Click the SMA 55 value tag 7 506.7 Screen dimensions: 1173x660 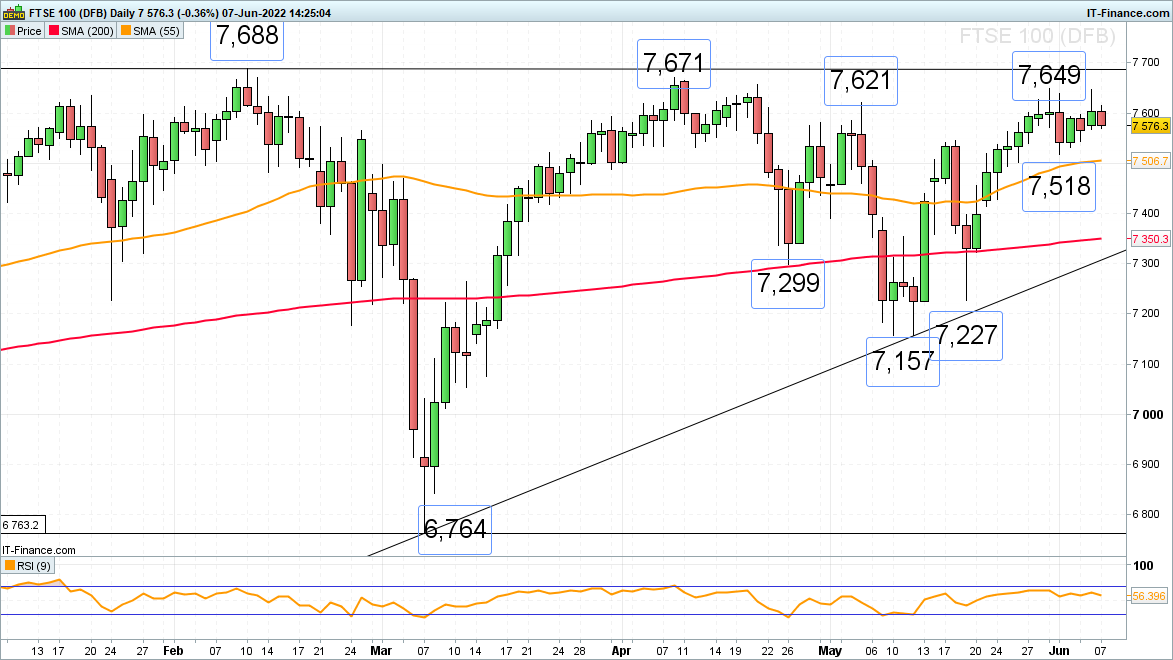click(x=1150, y=161)
